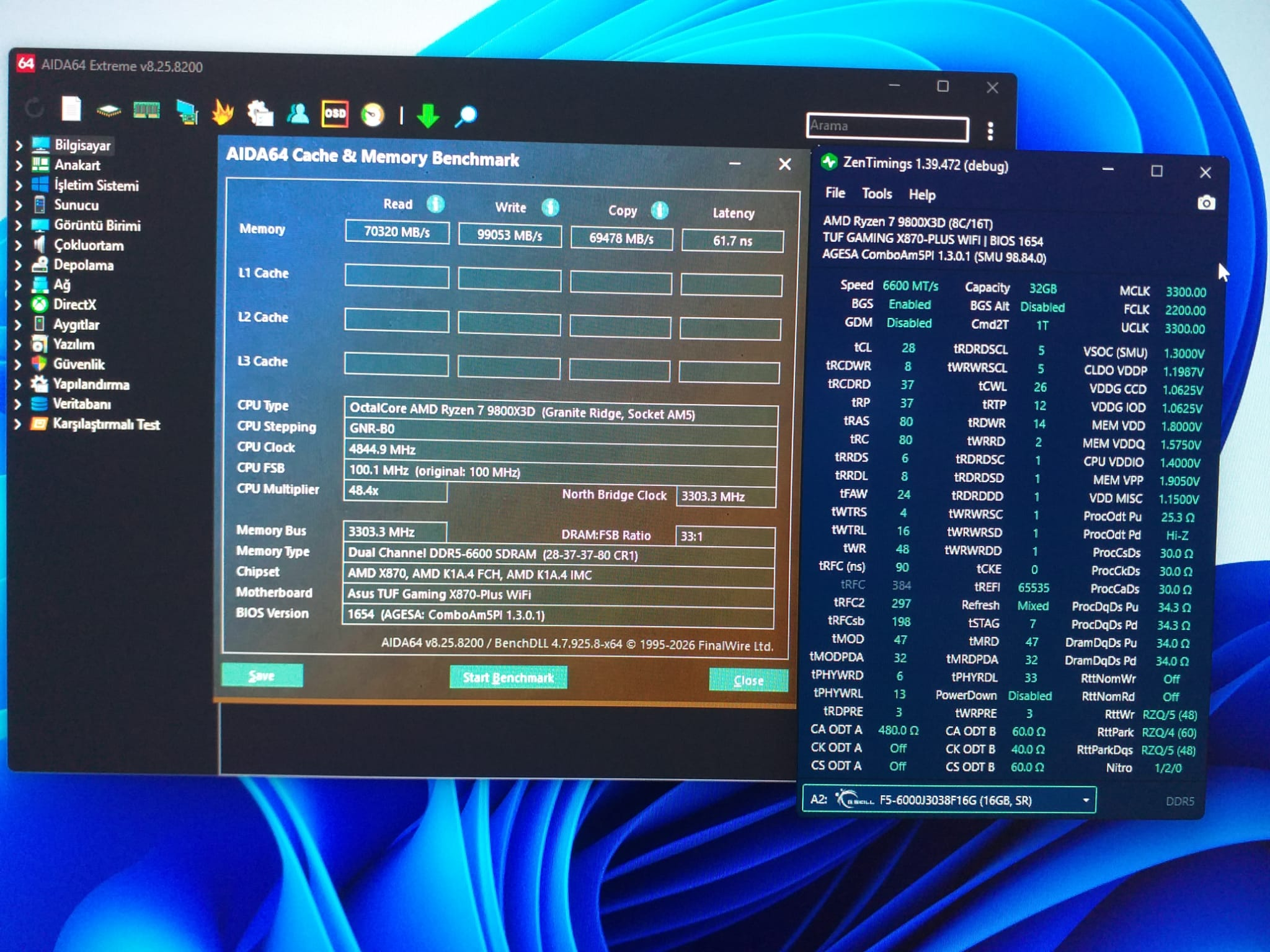Click the toolbar icon right of the flame
Image resolution: width=1270 pixels, height=952 pixels.
(260, 113)
